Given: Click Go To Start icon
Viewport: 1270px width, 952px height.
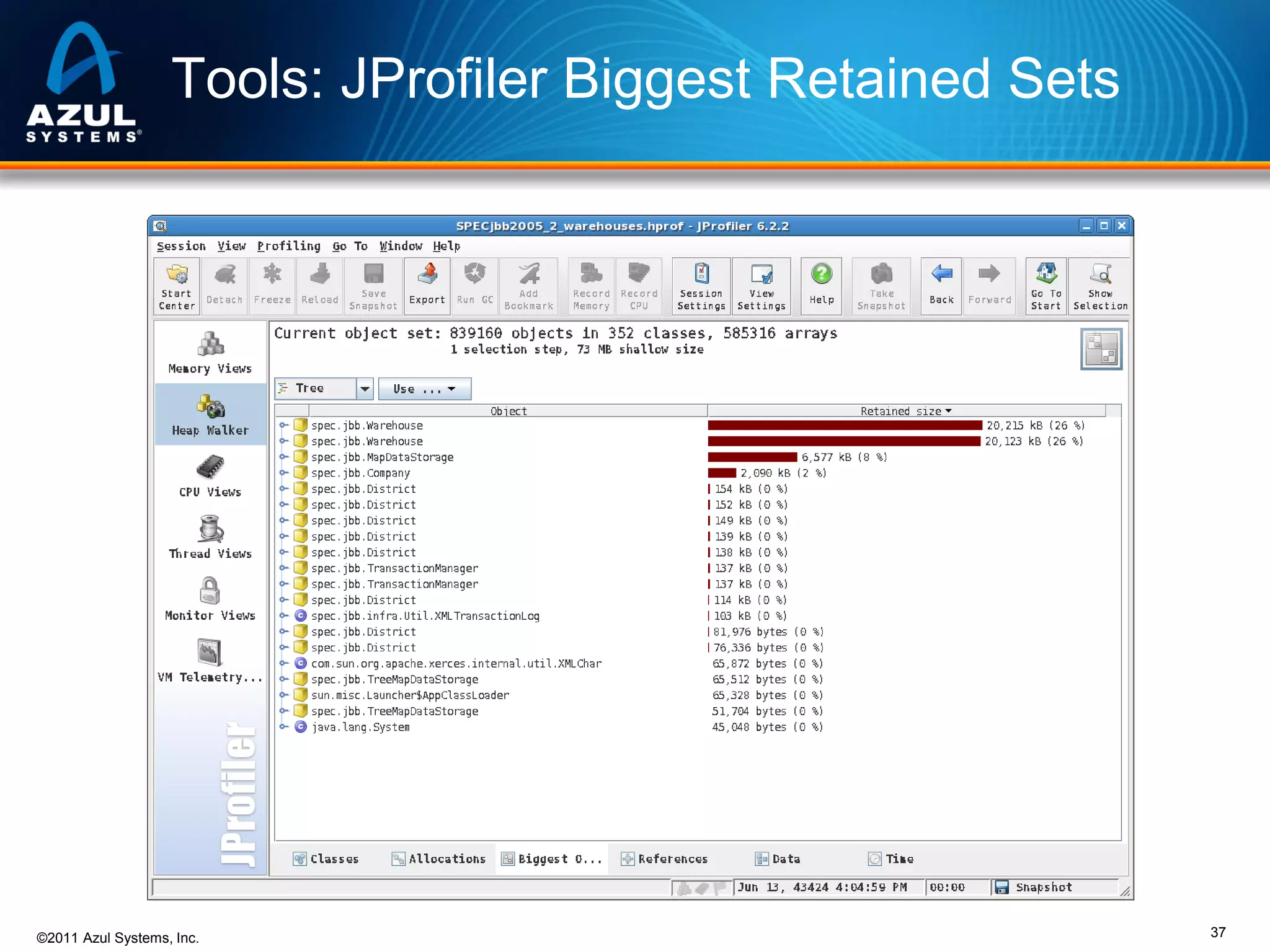Looking at the screenshot, I should pos(1046,287).
